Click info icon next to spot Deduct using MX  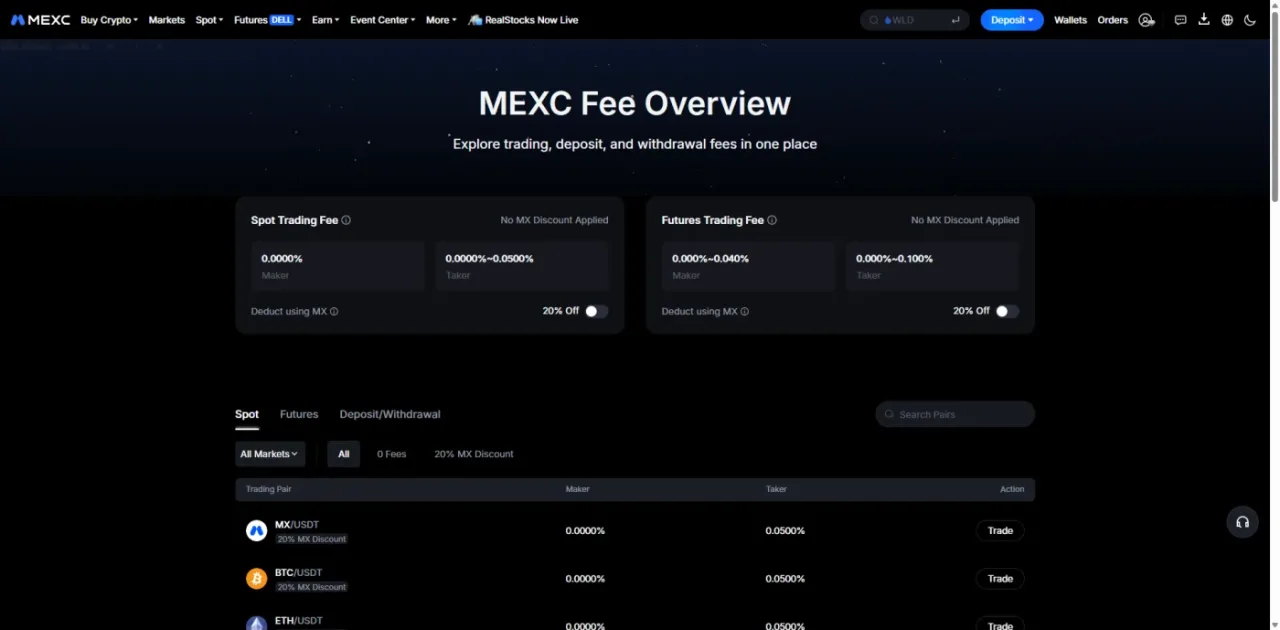pos(334,311)
